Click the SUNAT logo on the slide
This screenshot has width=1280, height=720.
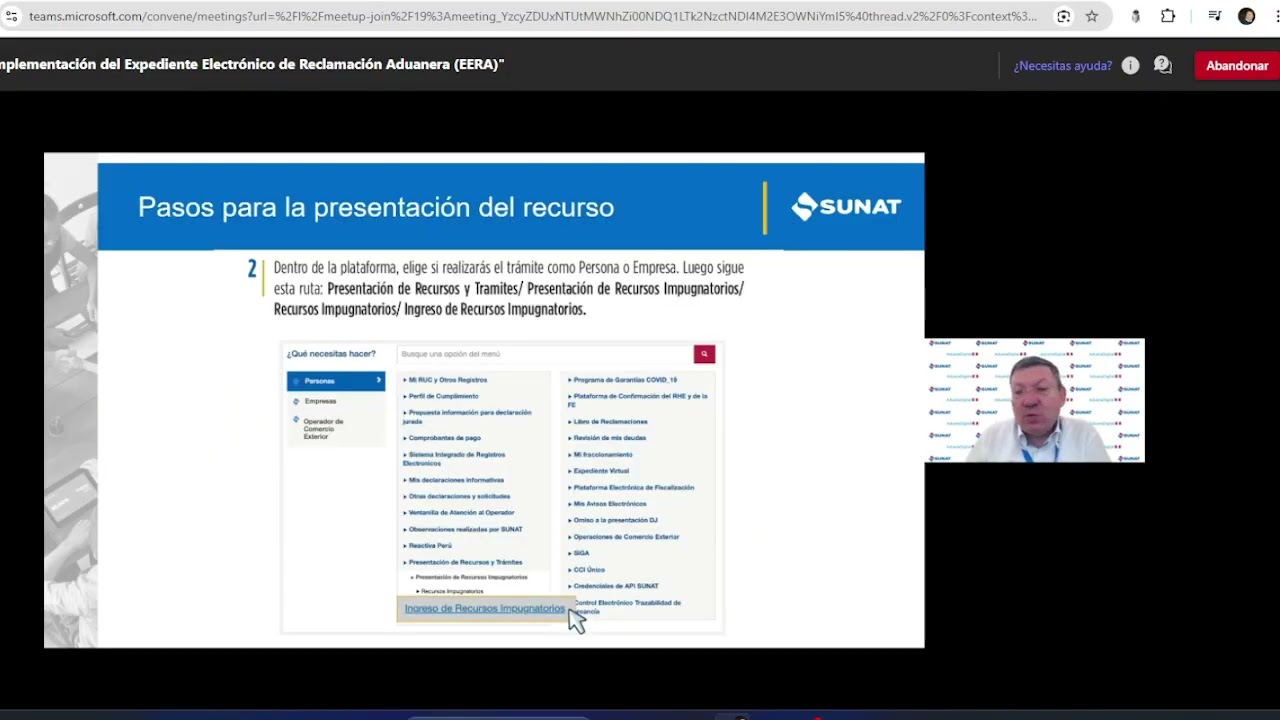pyautogui.click(x=846, y=207)
